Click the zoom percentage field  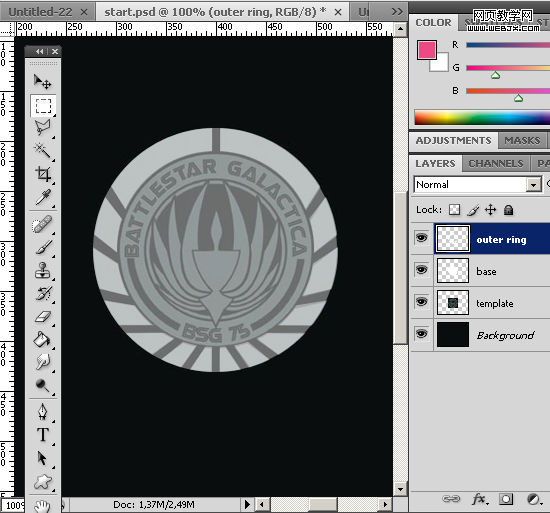pos(14,505)
